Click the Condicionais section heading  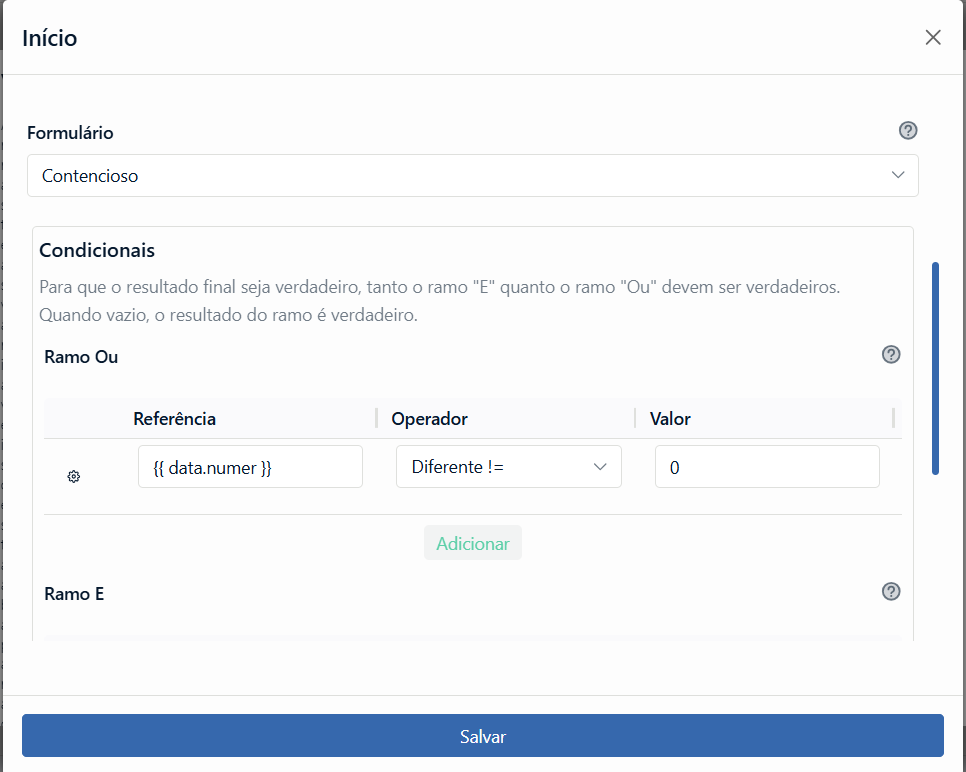[x=97, y=250]
